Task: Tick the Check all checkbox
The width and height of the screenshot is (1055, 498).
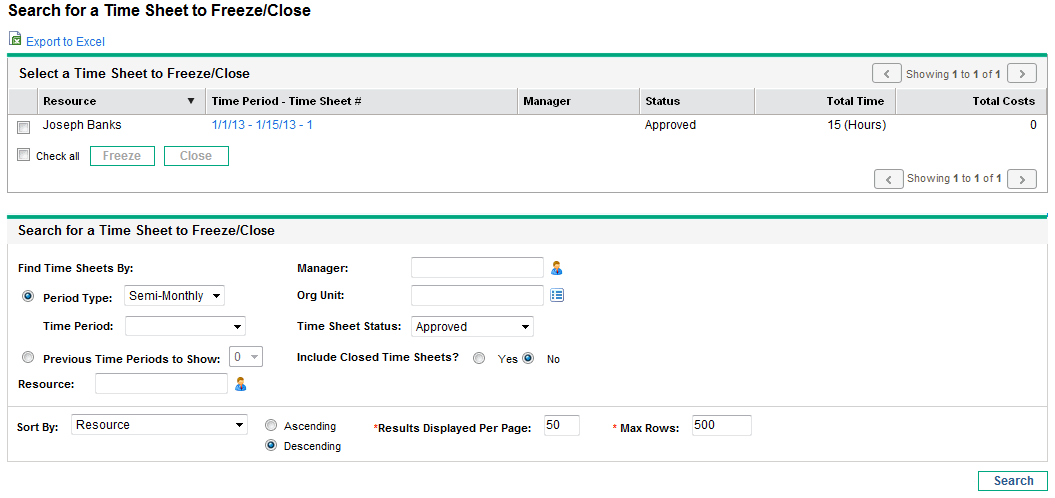Action: (24, 156)
